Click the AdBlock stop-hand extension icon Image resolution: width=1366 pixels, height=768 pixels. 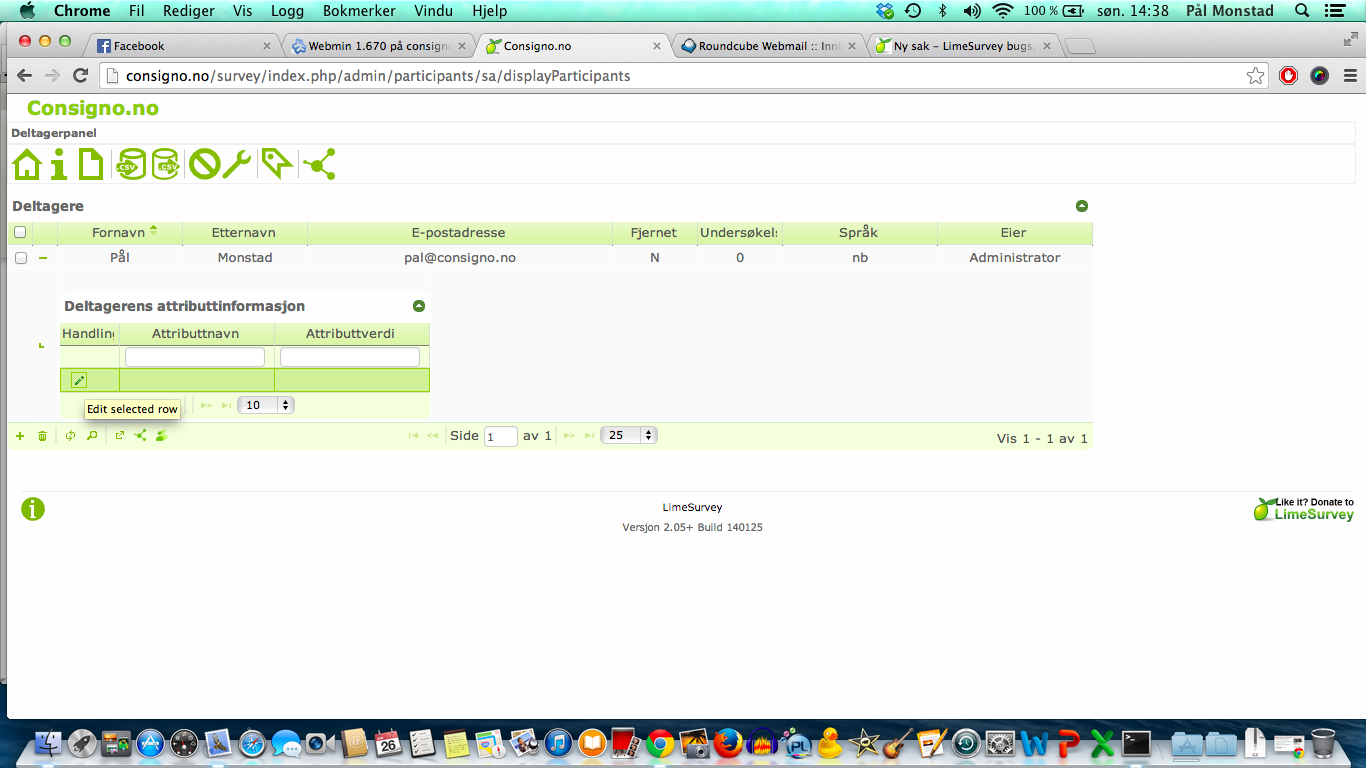[1289, 76]
